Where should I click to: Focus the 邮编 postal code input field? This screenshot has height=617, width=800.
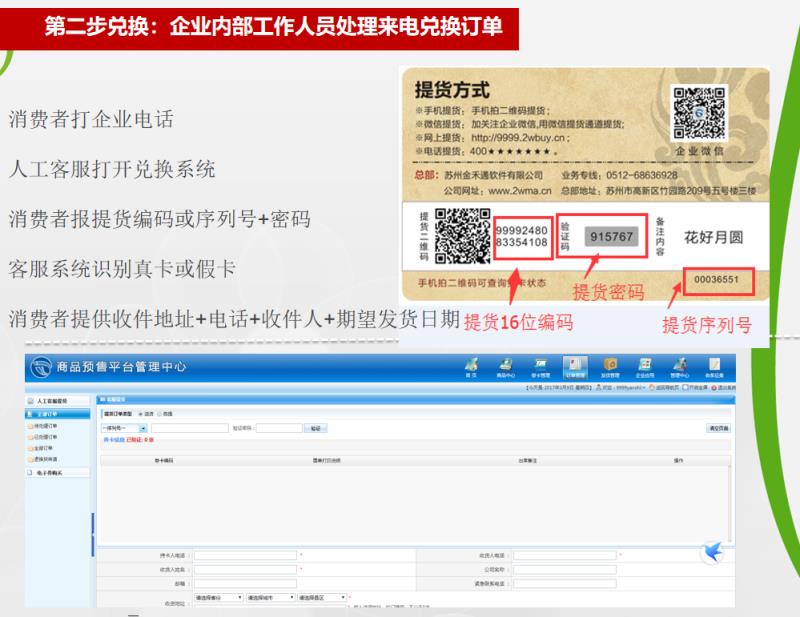pyautogui.click(x=245, y=583)
